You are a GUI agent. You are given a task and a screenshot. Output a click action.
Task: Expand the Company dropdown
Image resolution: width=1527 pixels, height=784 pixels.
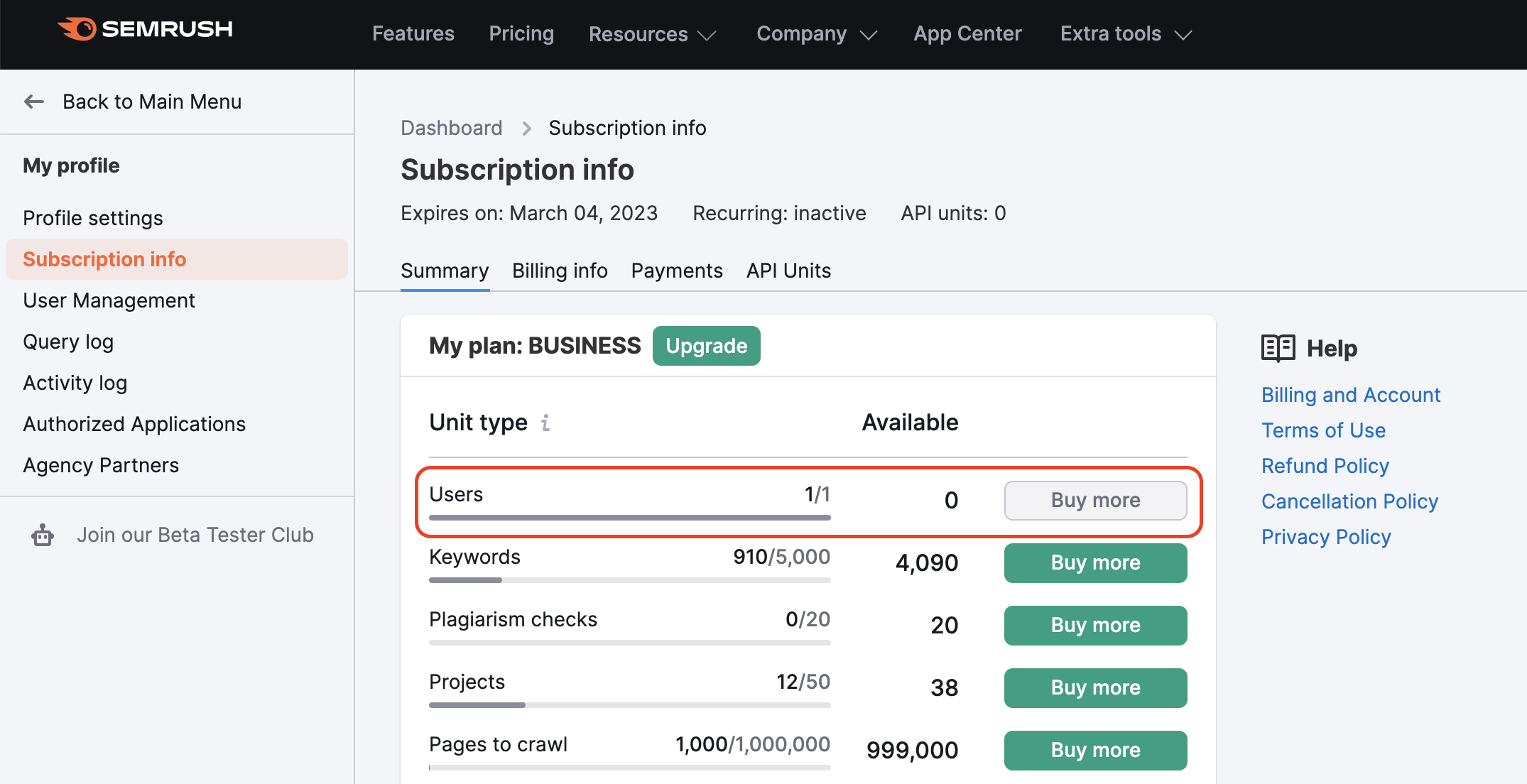point(817,34)
